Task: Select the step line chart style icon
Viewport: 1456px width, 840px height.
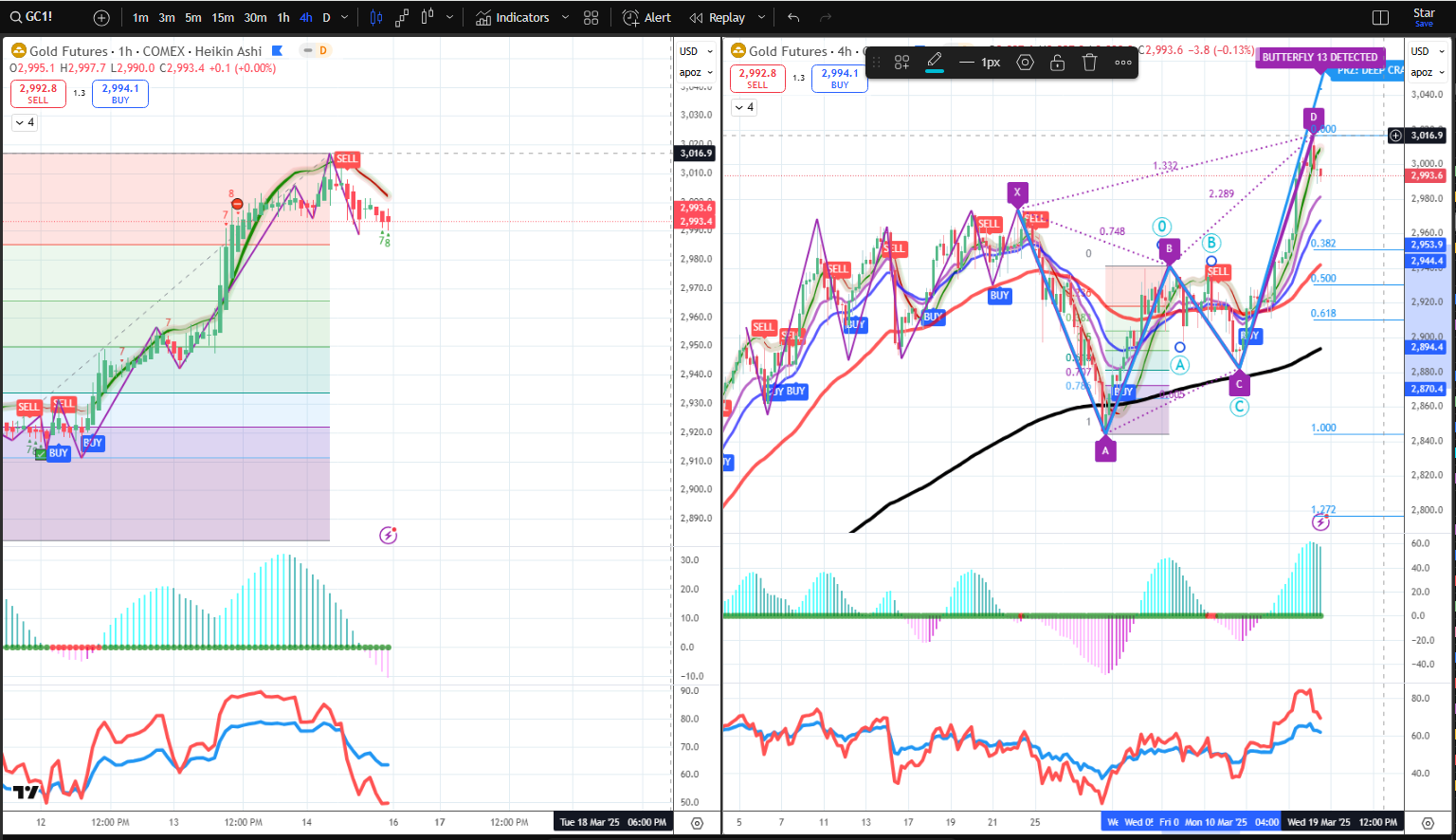Action: pos(402,17)
